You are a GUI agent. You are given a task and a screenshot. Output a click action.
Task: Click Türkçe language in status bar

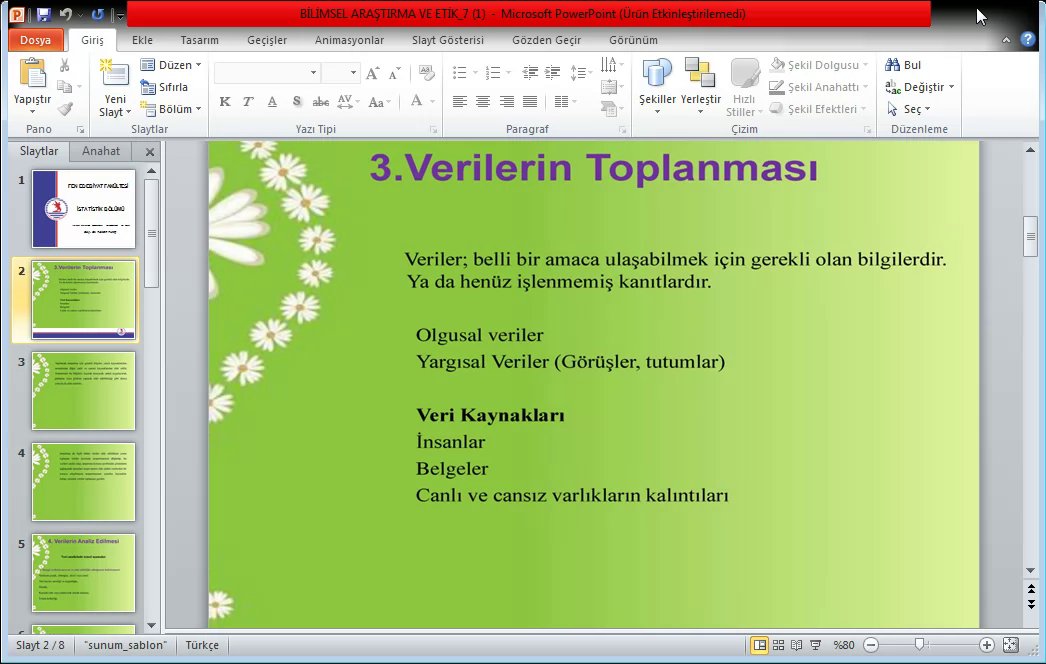[x=202, y=645]
